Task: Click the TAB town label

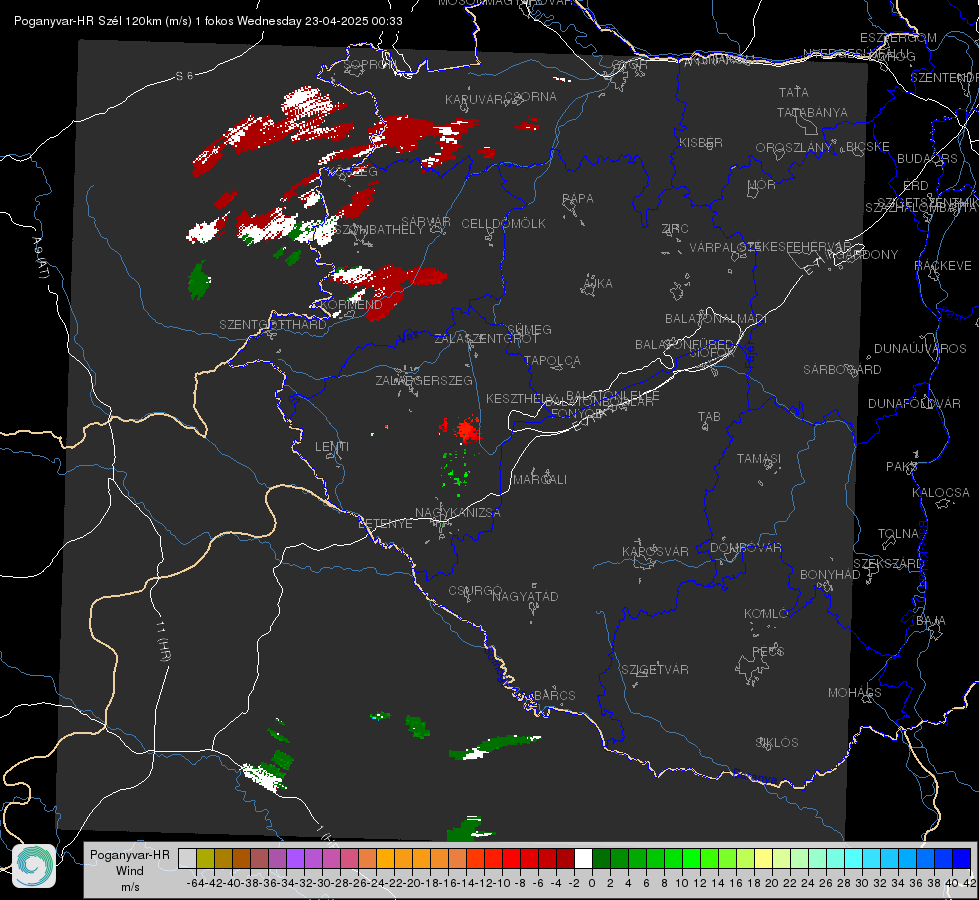Action: click(x=709, y=417)
